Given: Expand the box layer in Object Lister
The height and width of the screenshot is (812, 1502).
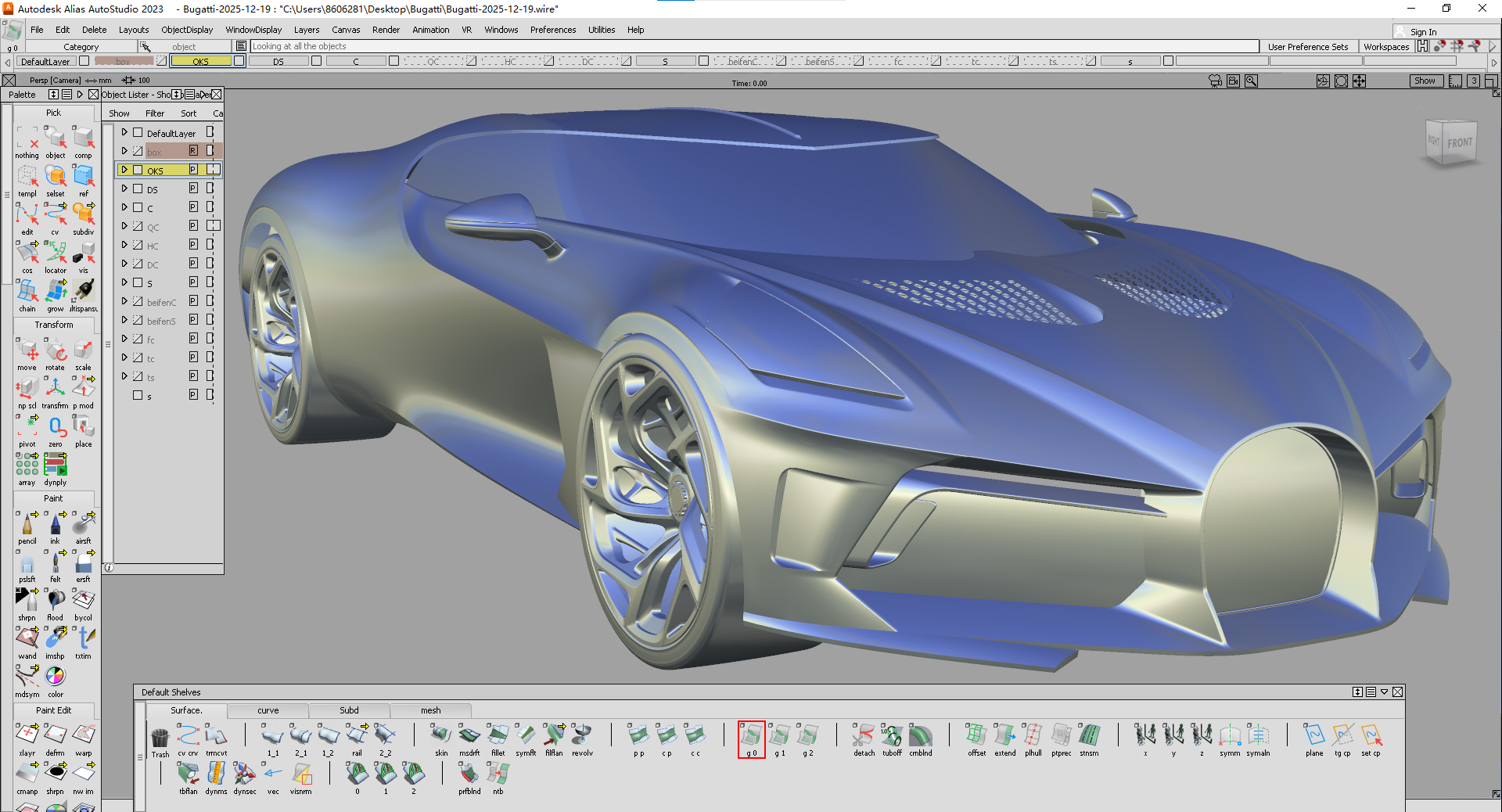Looking at the screenshot, I should [x=124, y=150].
